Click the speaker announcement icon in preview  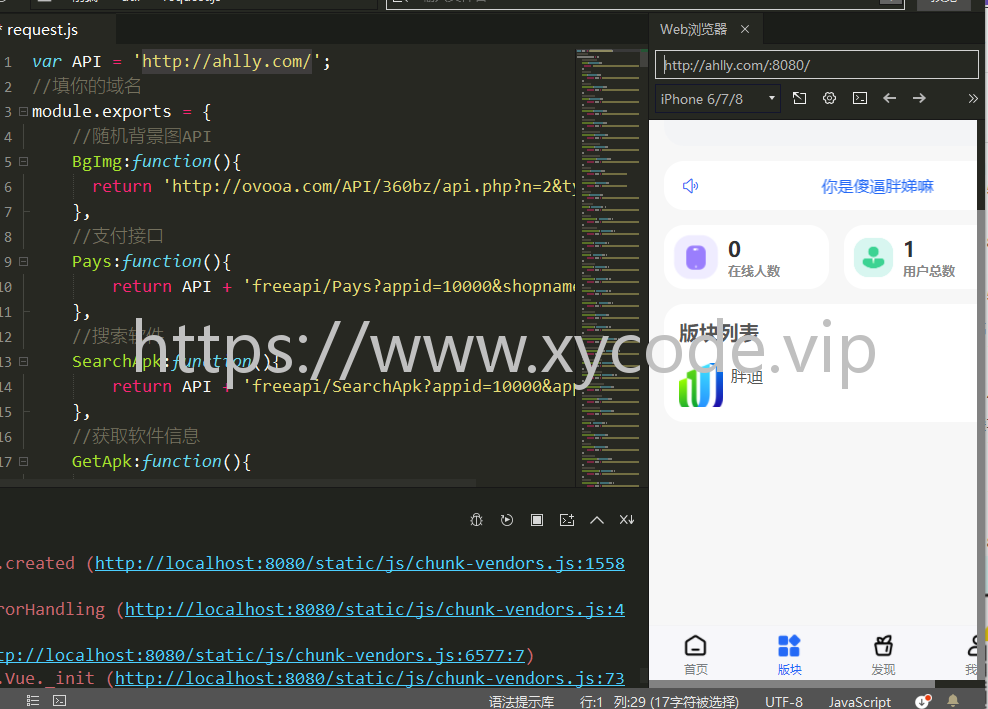(x=691, y=186)
